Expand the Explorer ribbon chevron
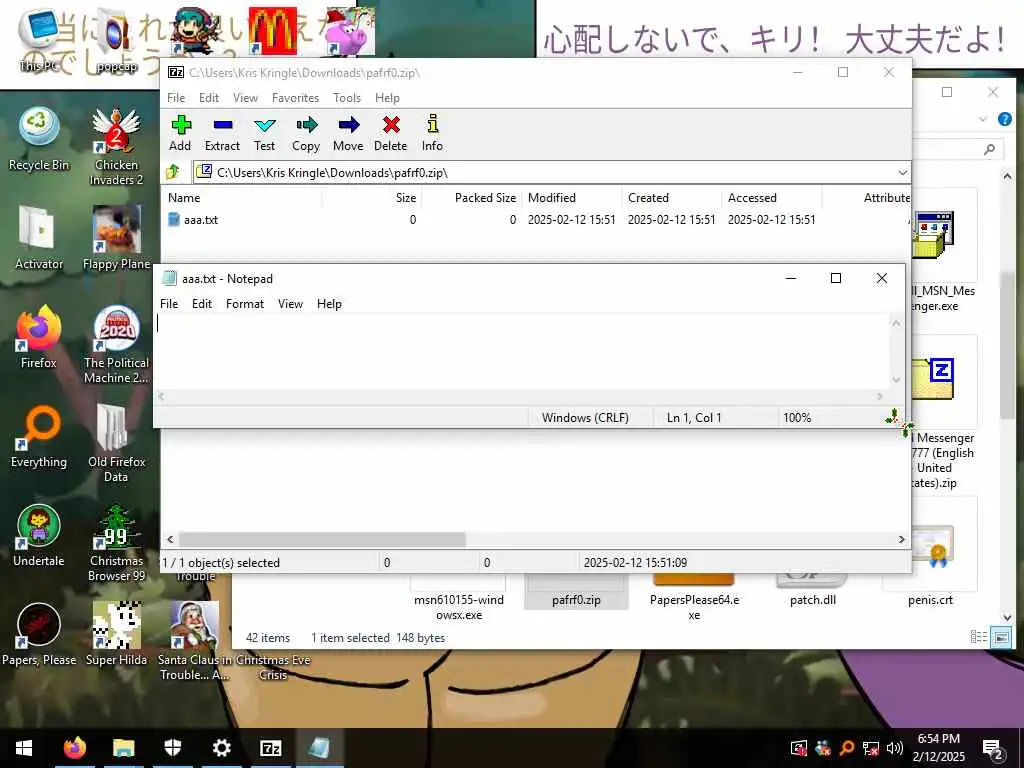 983,119
